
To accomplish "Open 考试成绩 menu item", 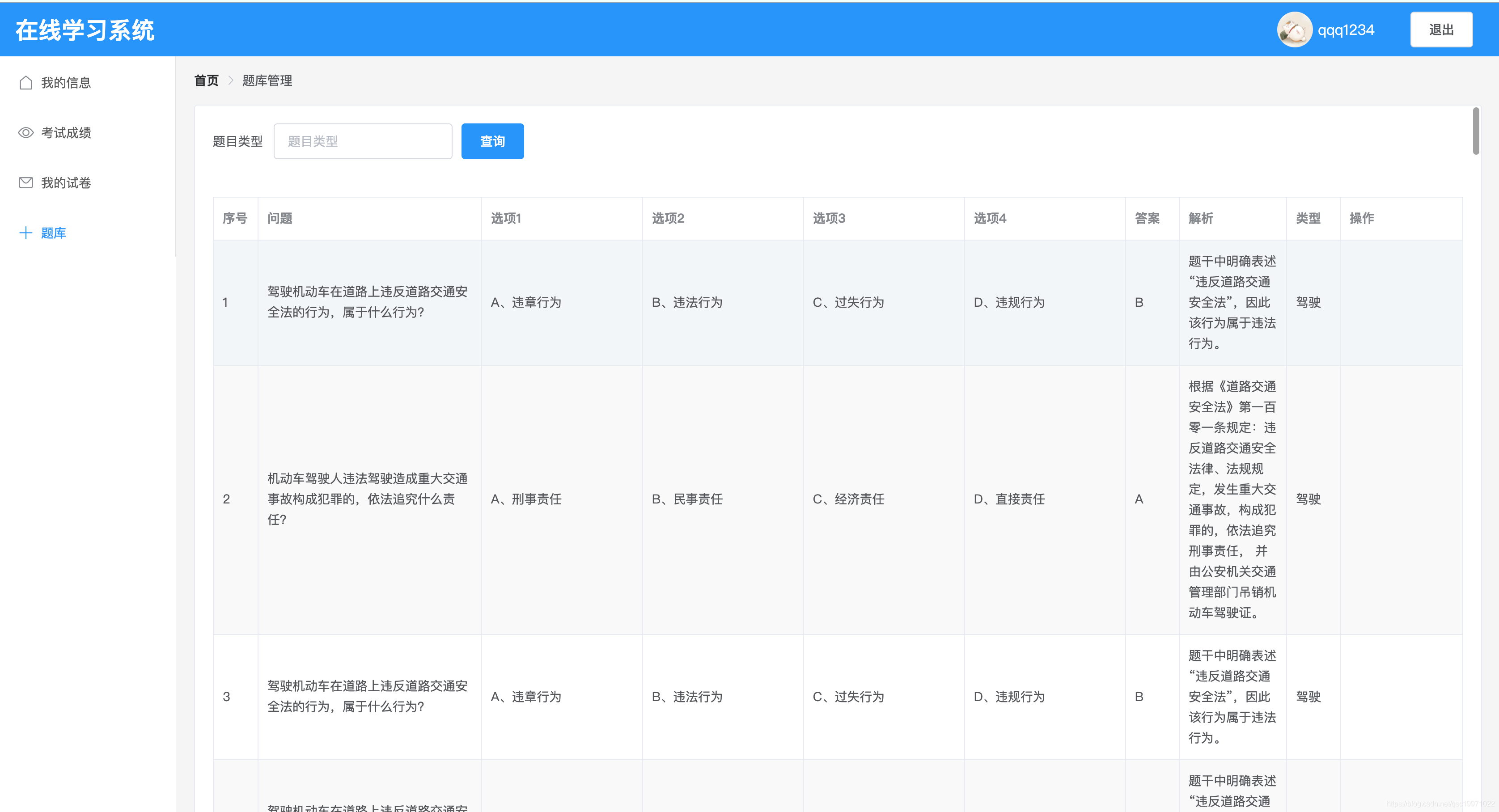I will pos(66,133).
